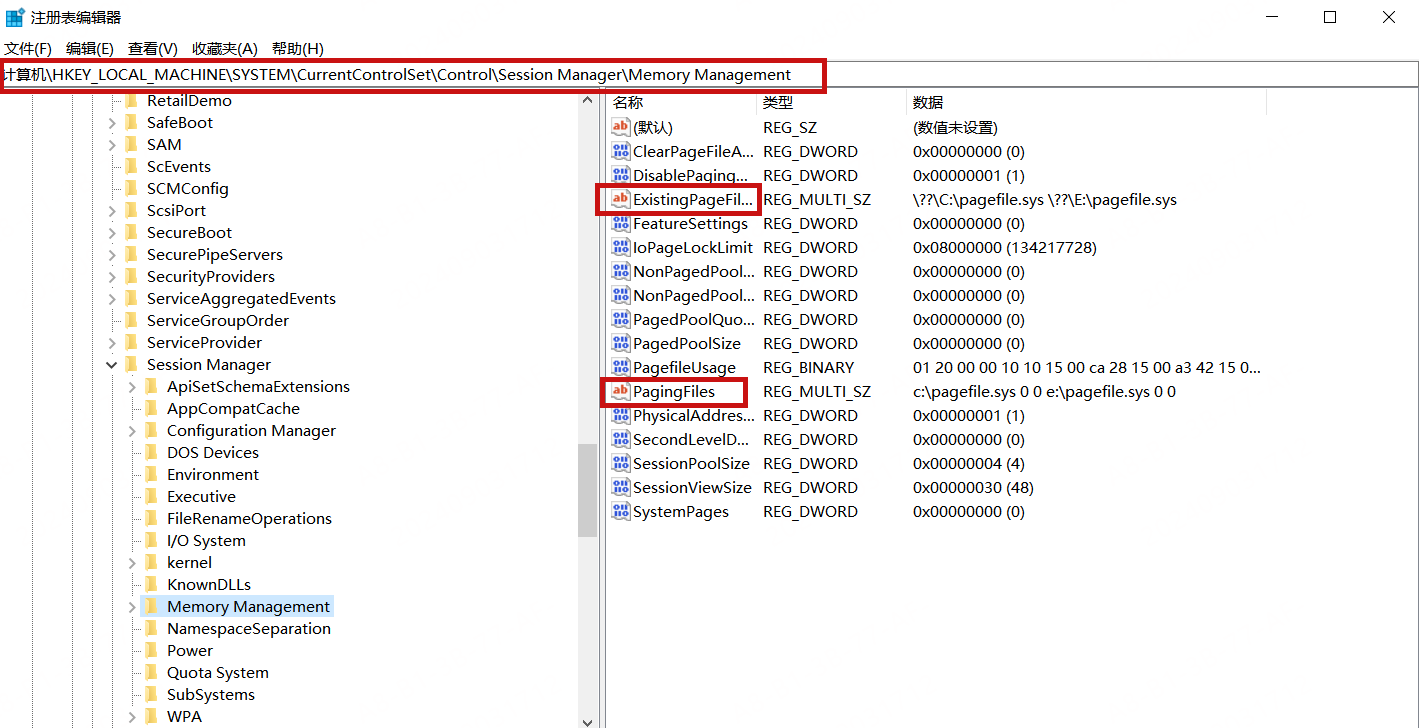
Task: Click the ExistingPageFiles value icon
Action: tap(620, 200)
